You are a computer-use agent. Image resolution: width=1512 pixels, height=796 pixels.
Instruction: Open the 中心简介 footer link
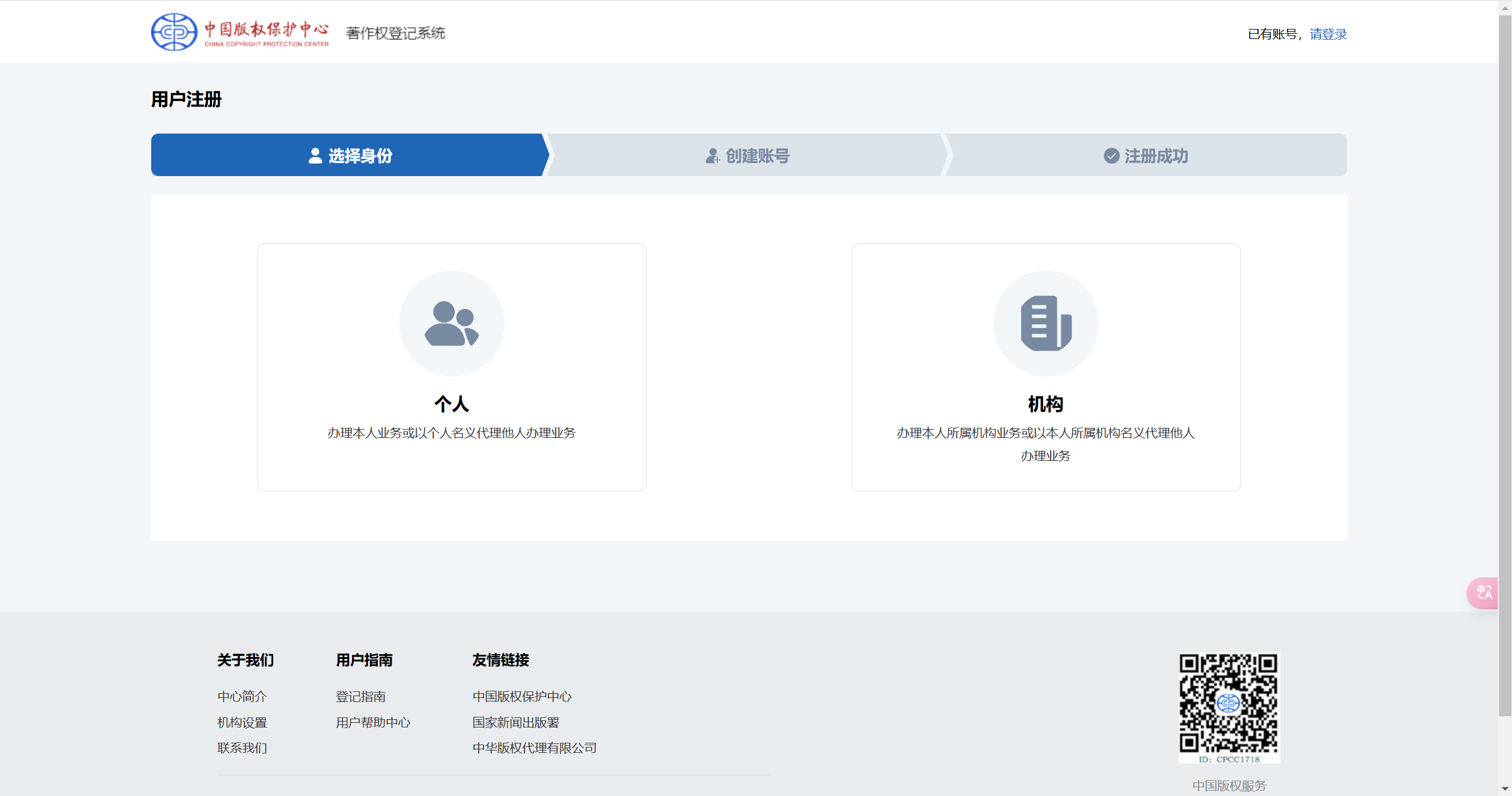242,697
